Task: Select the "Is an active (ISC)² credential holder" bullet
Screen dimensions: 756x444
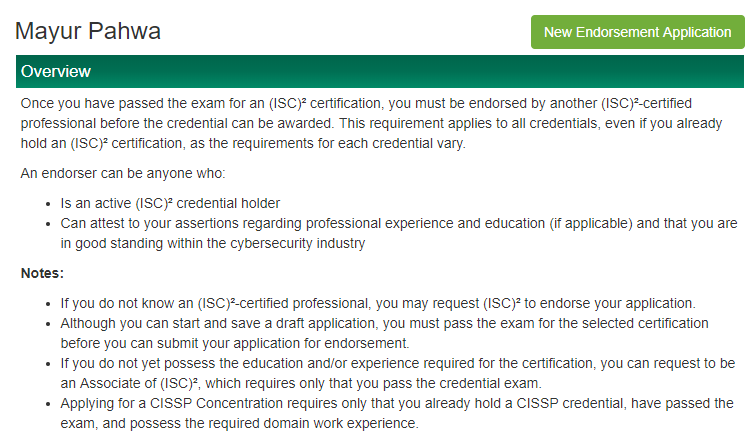Action: (x=170, y=203)
